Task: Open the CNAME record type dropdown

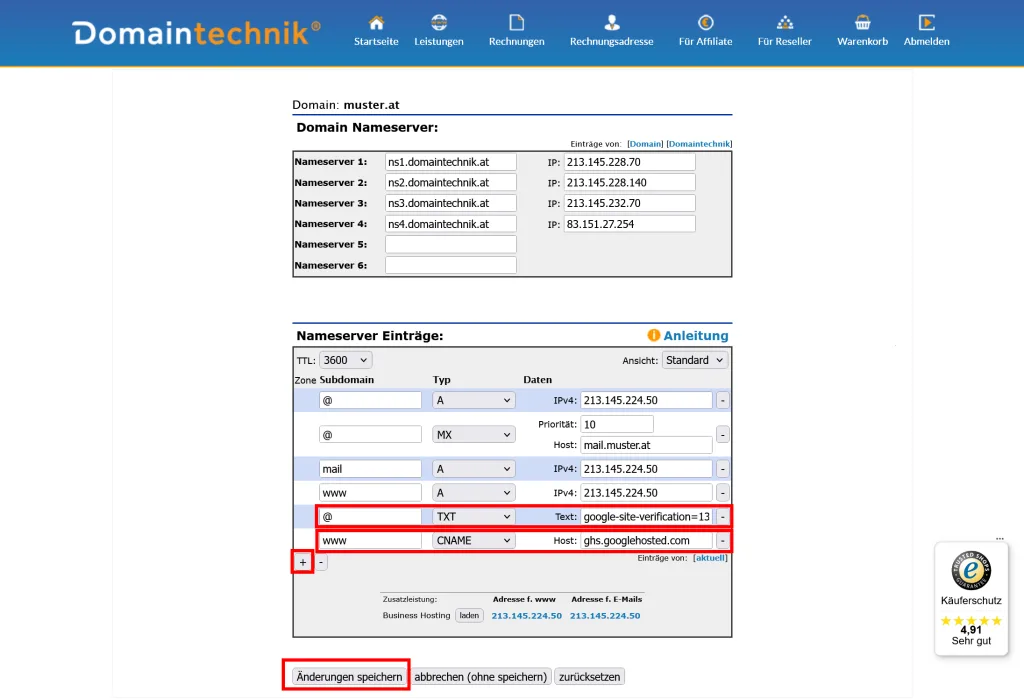Action: pyautogui.click(x=473, y=541)
